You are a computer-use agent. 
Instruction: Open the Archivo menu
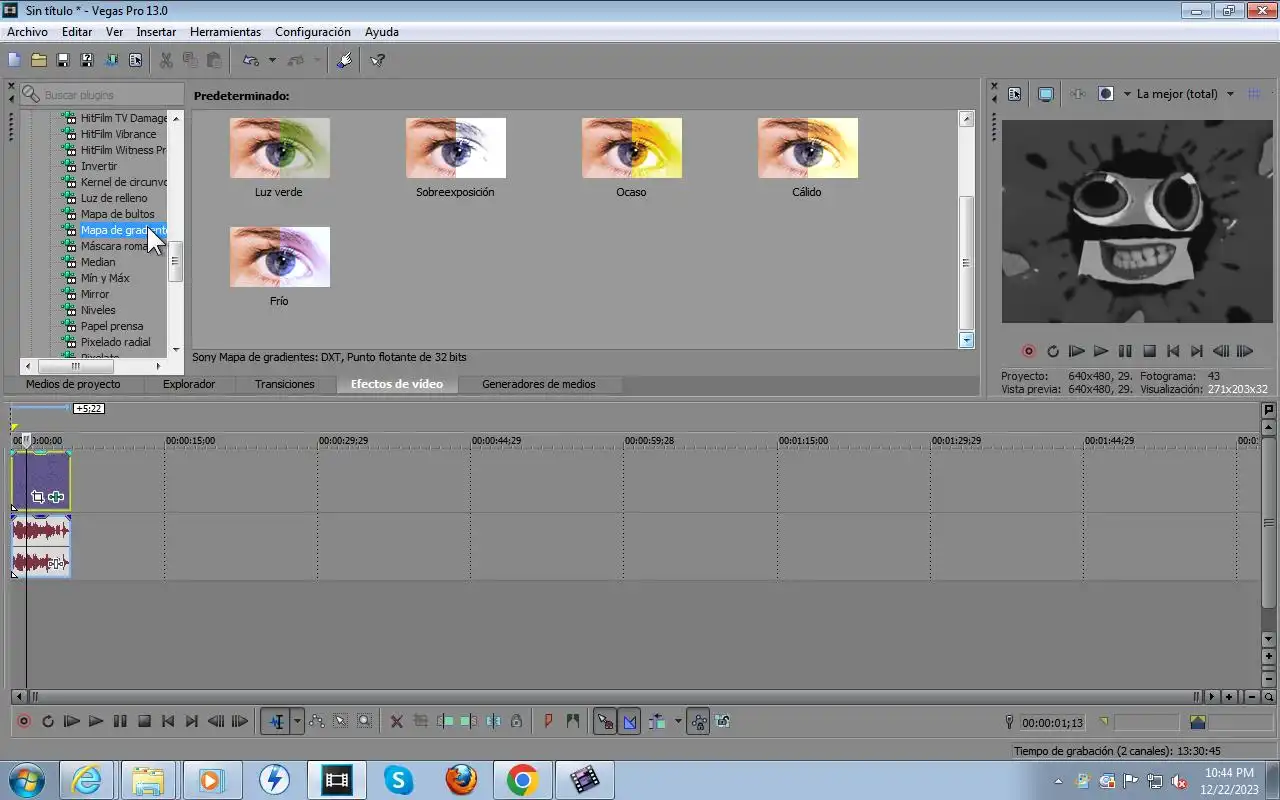pyautogui.click(x=27, y=32)
